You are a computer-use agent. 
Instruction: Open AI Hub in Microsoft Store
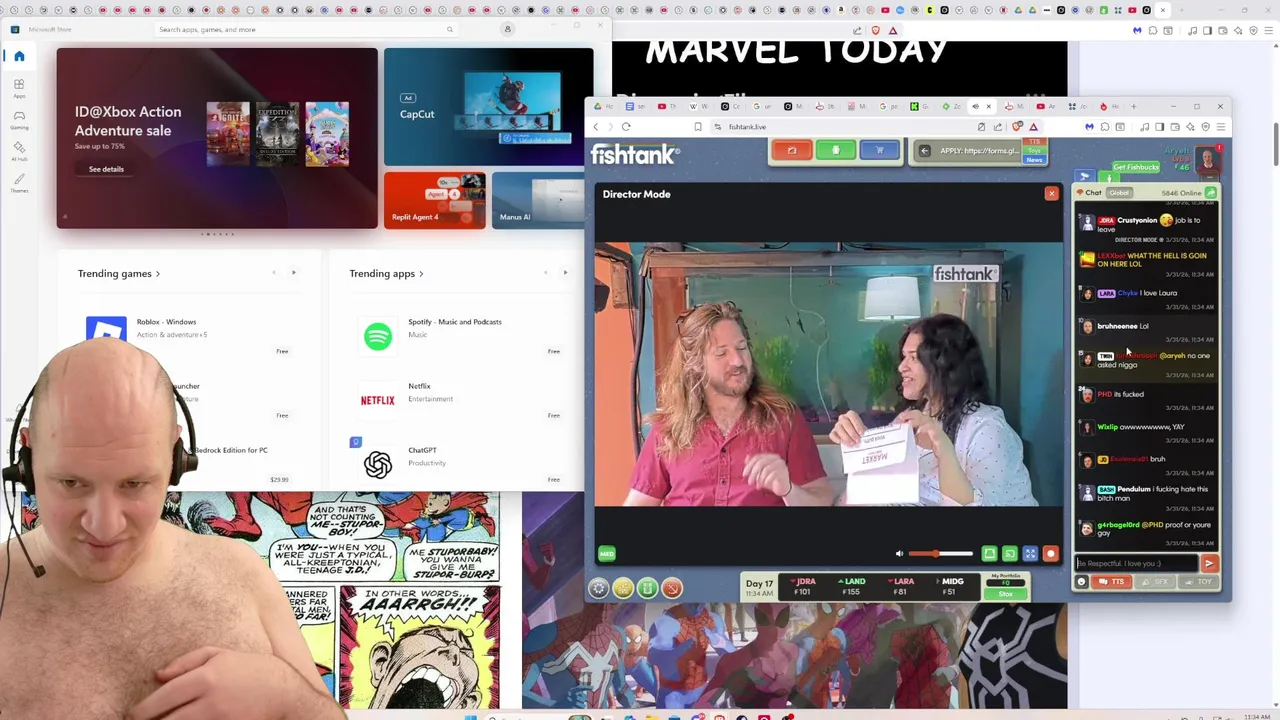click(18, 151)
